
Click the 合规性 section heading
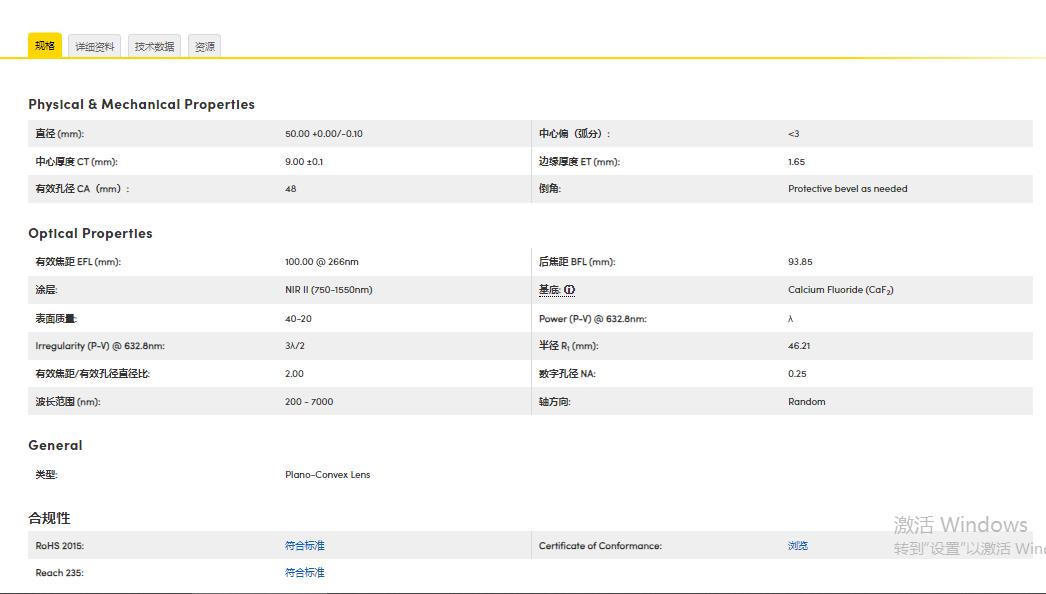49,518
